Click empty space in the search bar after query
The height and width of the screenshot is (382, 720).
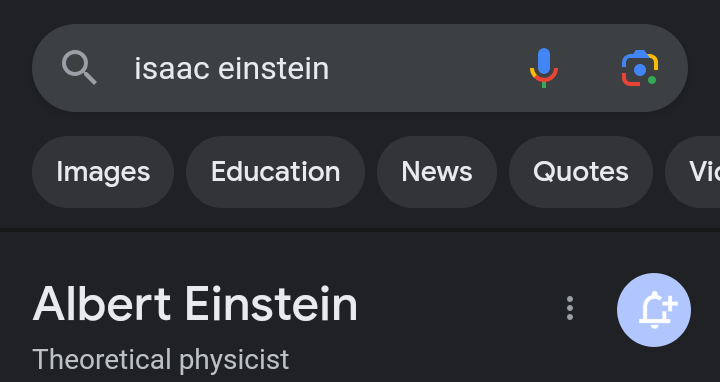(x=427, y=68)
